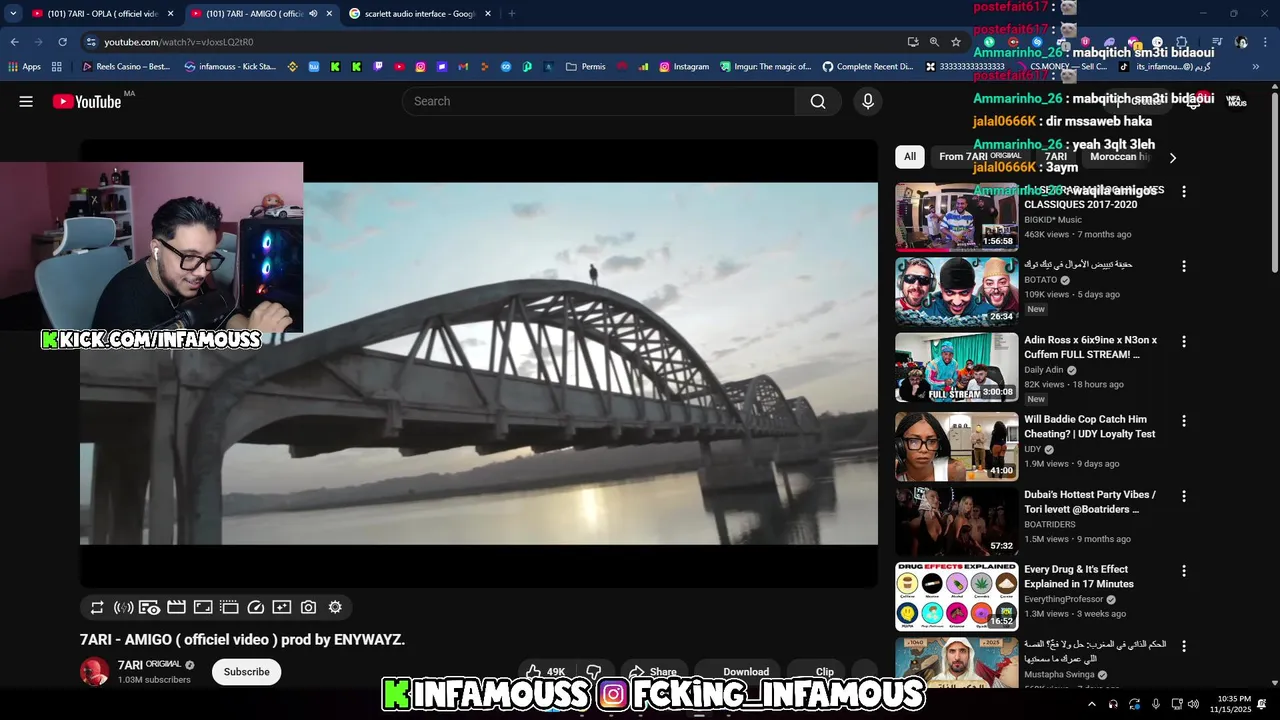Click the video filters sparkle icon
The height and width of the screenshot is (720, 1280).
click(x=282, y=607)
